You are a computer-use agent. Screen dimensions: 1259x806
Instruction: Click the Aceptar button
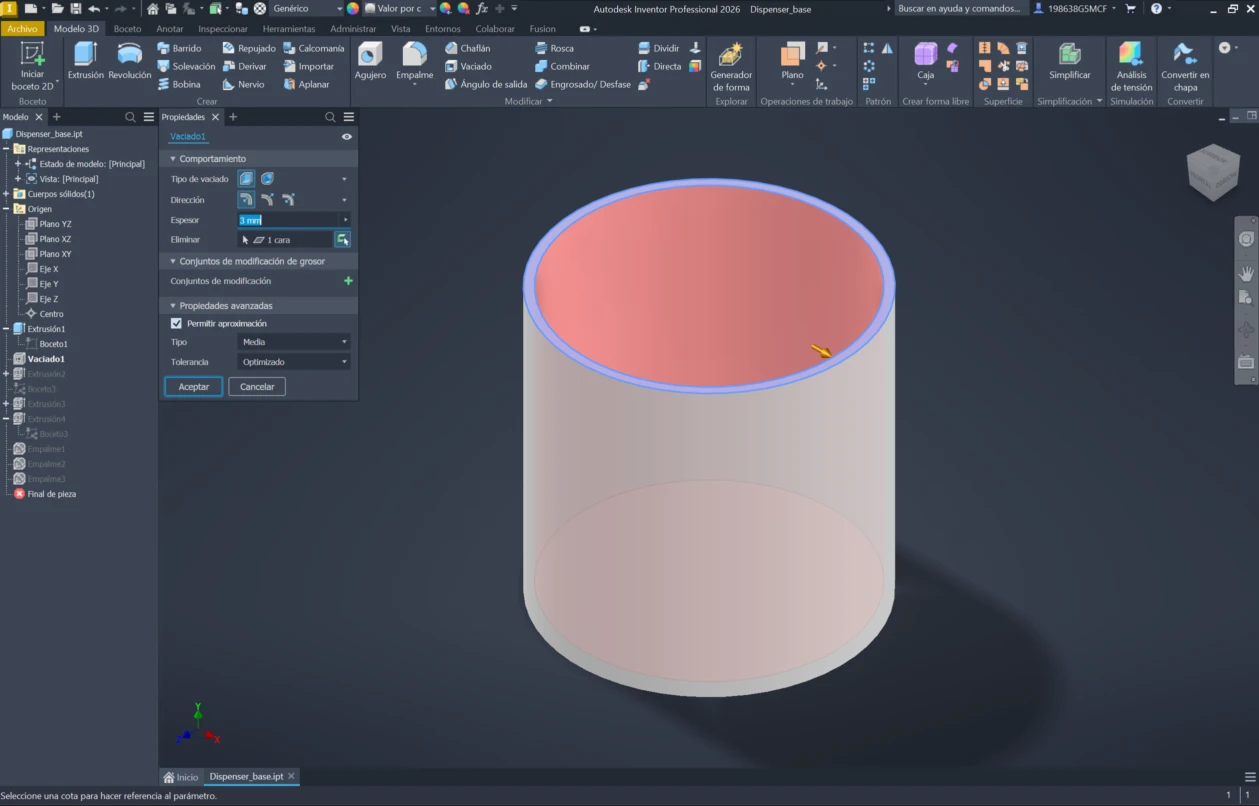(194, 386)
